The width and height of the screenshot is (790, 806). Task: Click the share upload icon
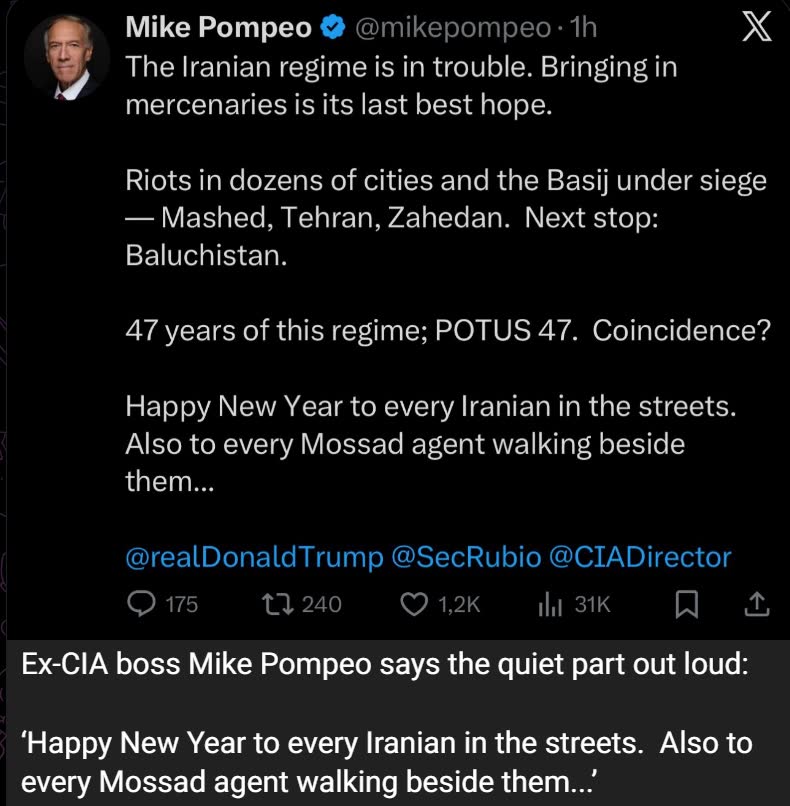click(x=757, y=604)
